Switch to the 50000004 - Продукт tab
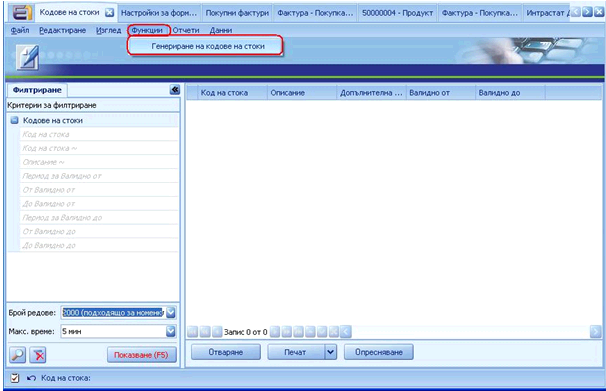The height and width of the screenshot is (391, 606). pyautogui.click(x=397, y=13)
